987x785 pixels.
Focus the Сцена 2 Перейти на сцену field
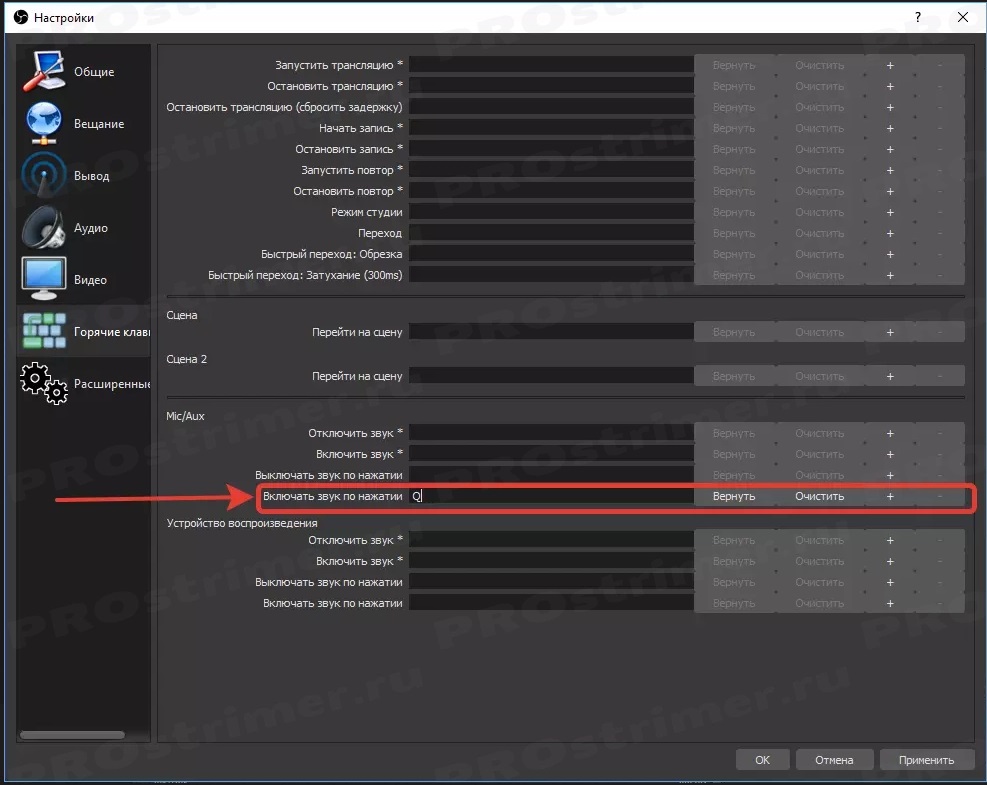pyautogui.click(x=551, y=376)
